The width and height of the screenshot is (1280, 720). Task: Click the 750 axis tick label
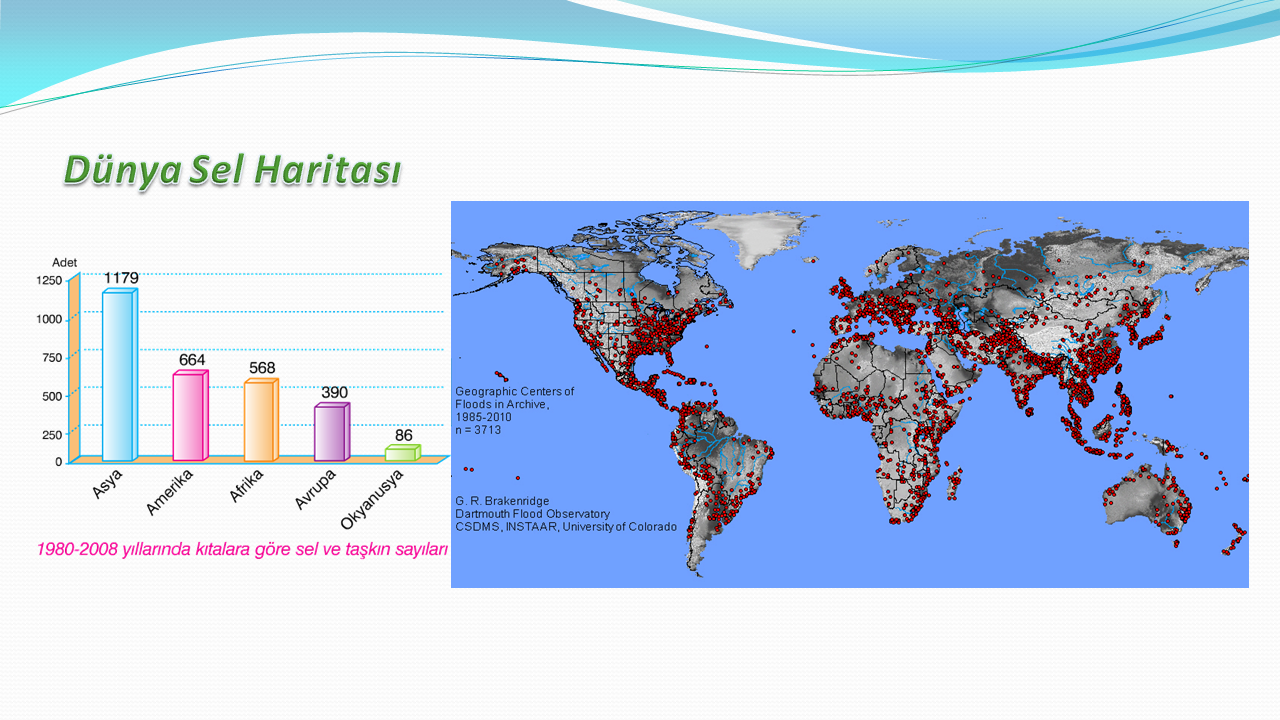coord(52,357)
